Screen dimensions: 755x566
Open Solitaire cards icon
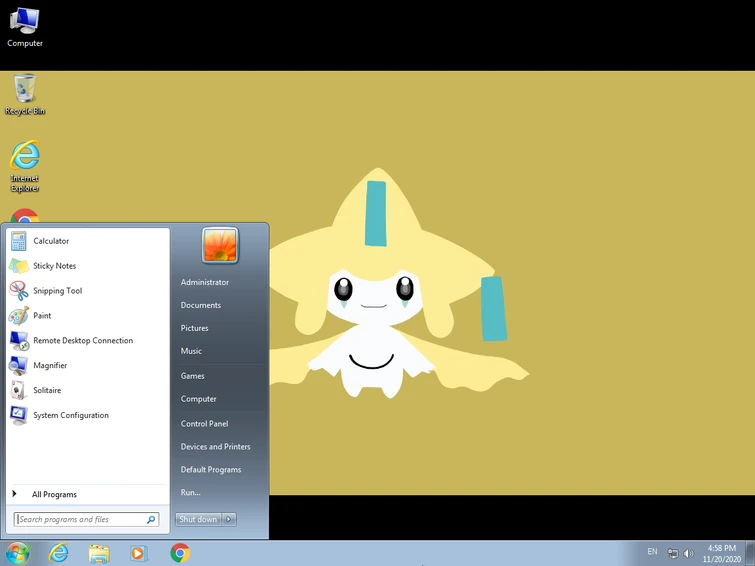point(18,391)
